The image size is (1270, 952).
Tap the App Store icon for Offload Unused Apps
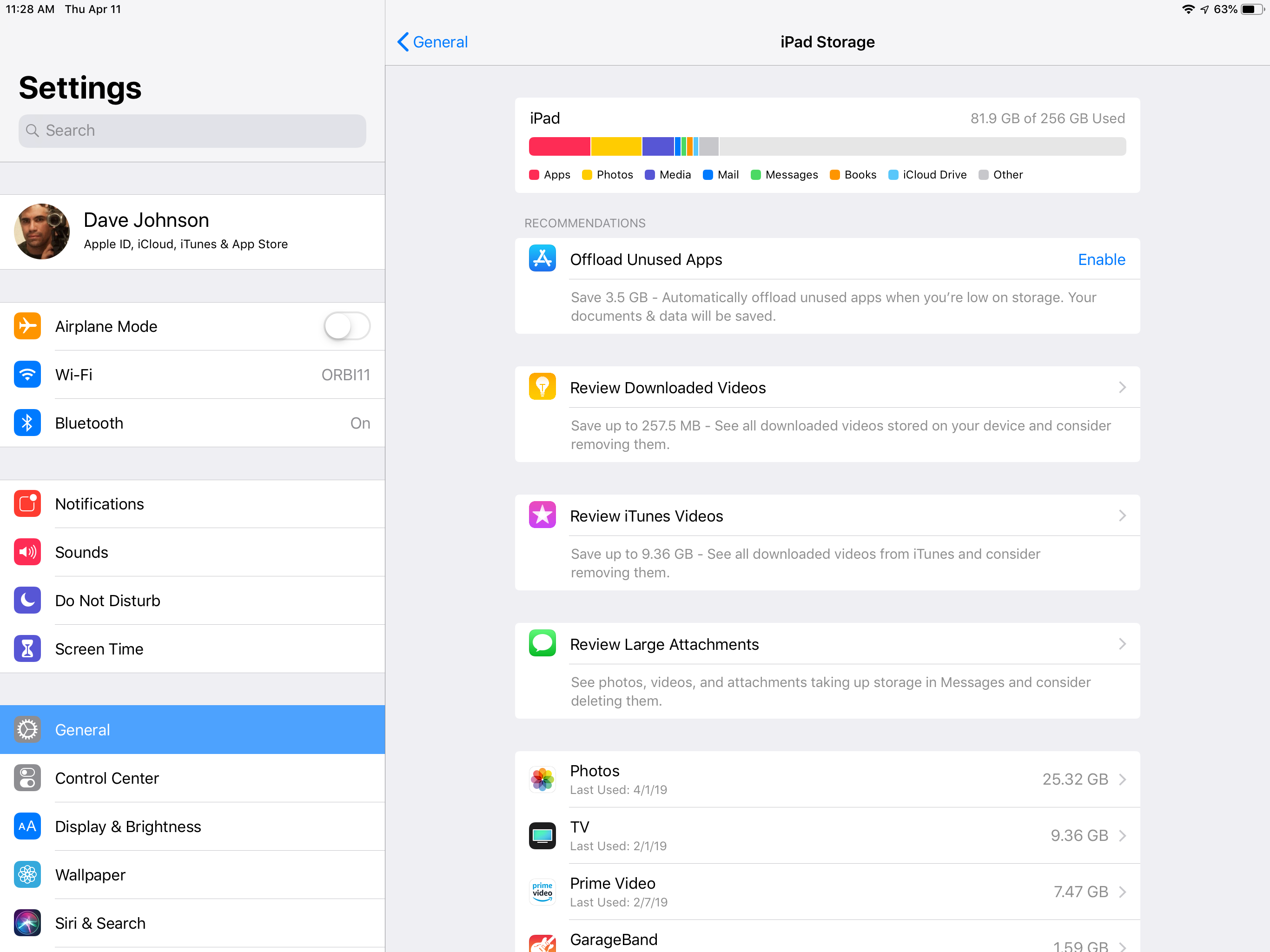coord(542,259)
